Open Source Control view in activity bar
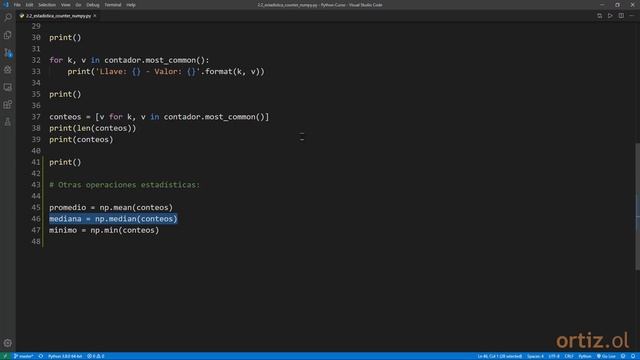This screenshot has height=360, width=640. click(x=8, y=53)
